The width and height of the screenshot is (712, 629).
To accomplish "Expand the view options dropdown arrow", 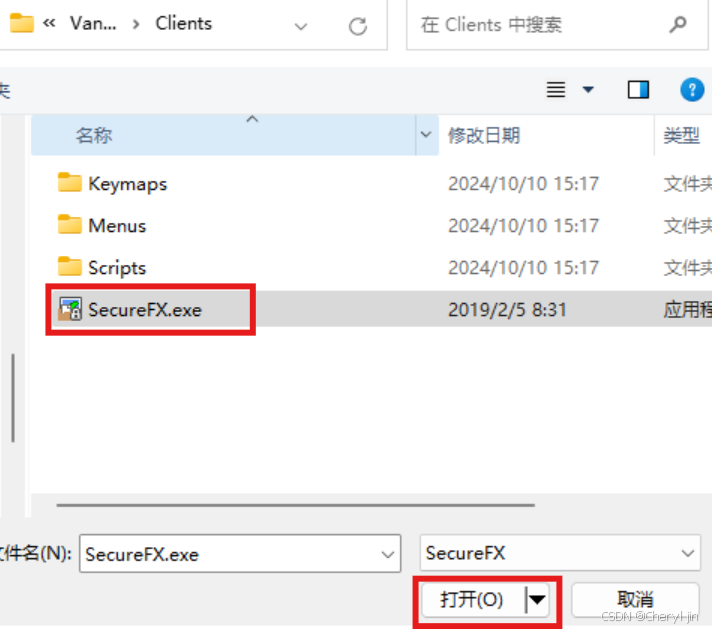I will click(x=588, y=89).
